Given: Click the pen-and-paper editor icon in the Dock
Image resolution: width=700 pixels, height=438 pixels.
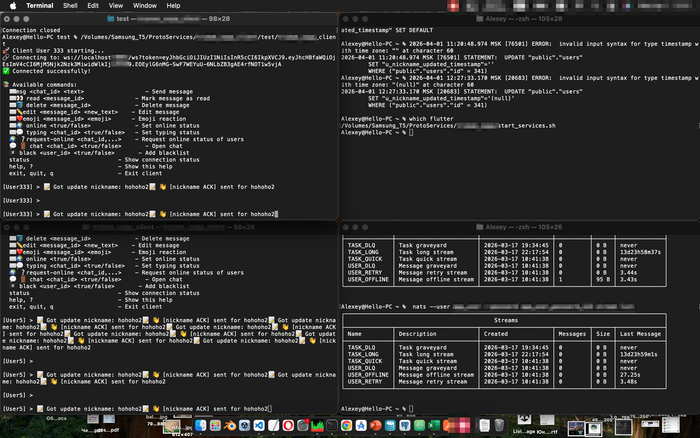Looking at the screenshot, I should [x=273, y=425].
